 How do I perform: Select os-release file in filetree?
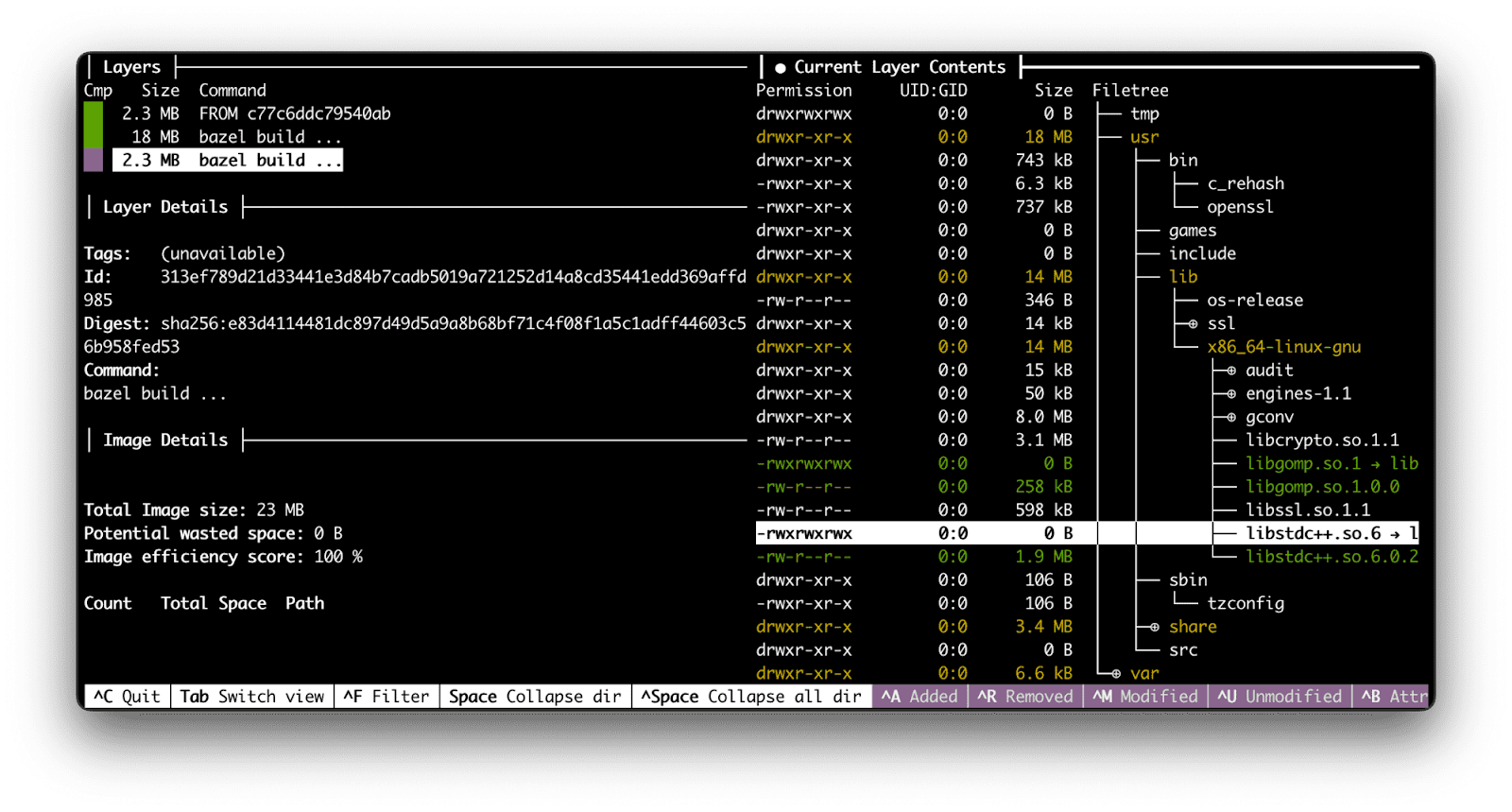pyautogui.click(x=1255, y=301)
